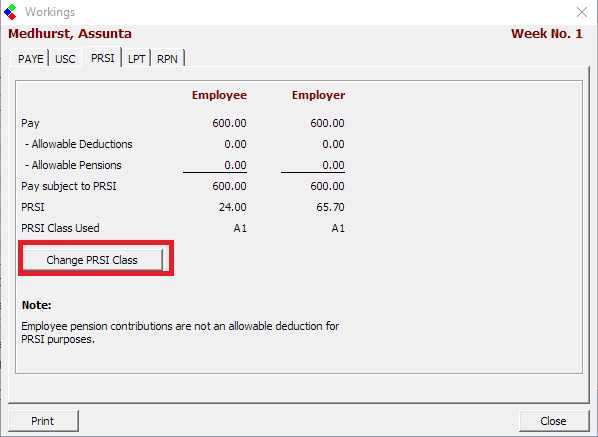598x437 pixels.
Task: Click Change PRSI Class button
Action: click(x=92, y=260)
